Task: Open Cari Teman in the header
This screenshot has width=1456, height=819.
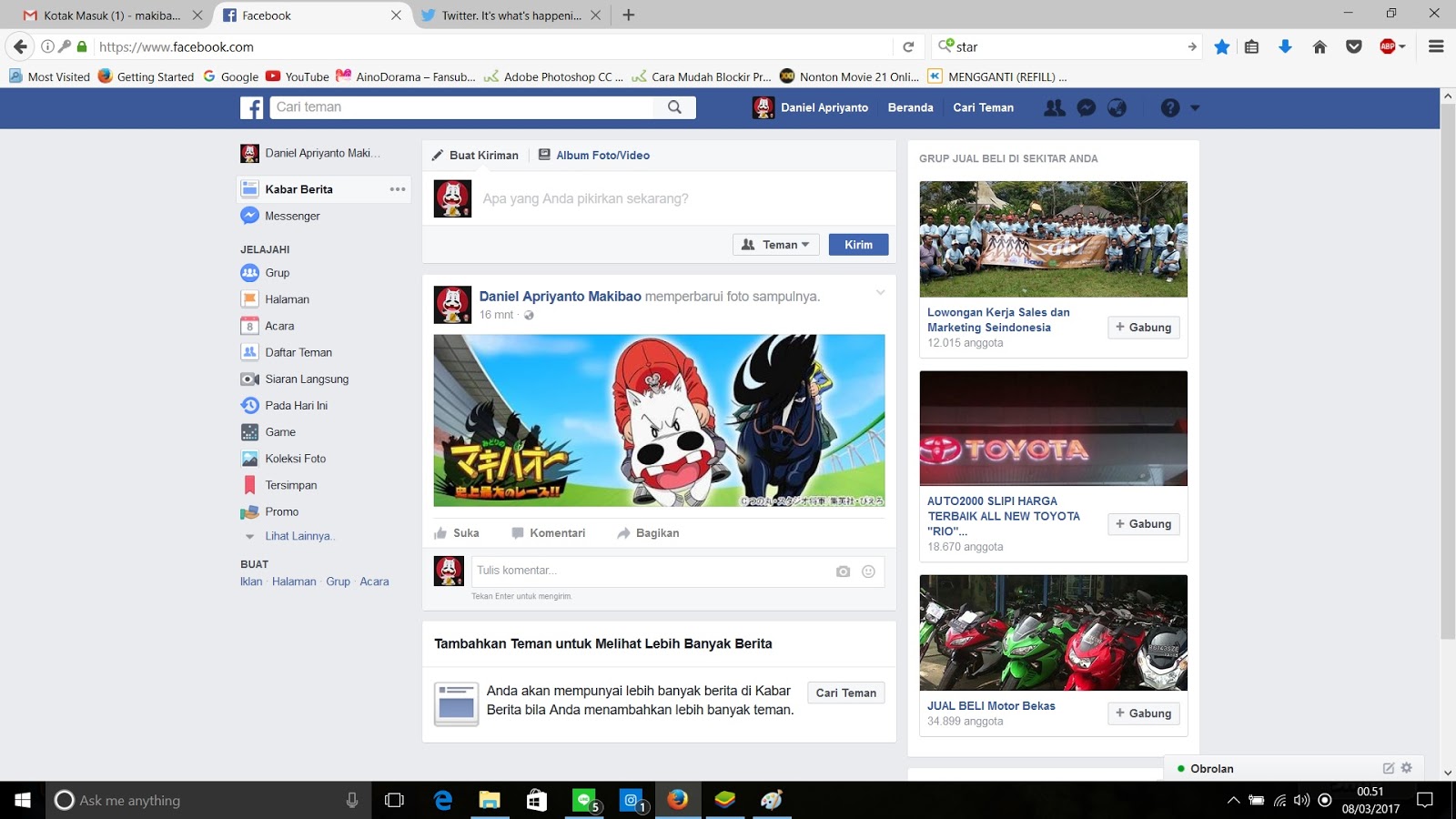Action: point(984,107)
